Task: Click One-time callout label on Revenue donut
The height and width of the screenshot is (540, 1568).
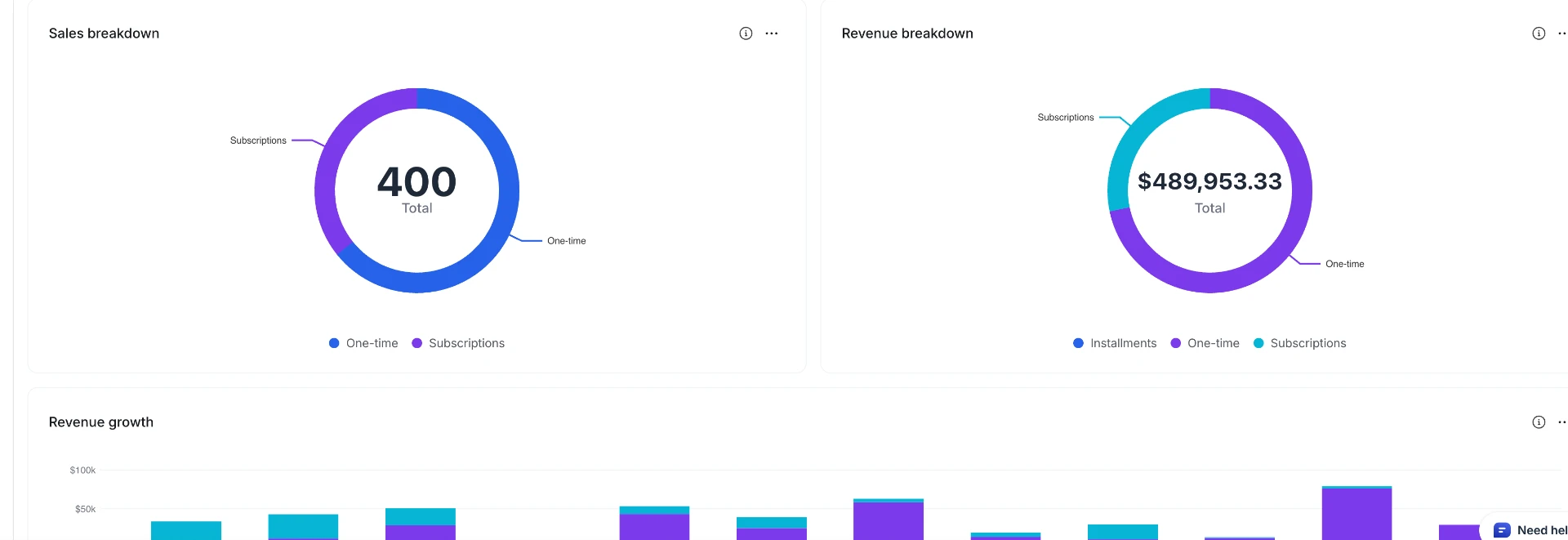Action: click(1345, 264)
